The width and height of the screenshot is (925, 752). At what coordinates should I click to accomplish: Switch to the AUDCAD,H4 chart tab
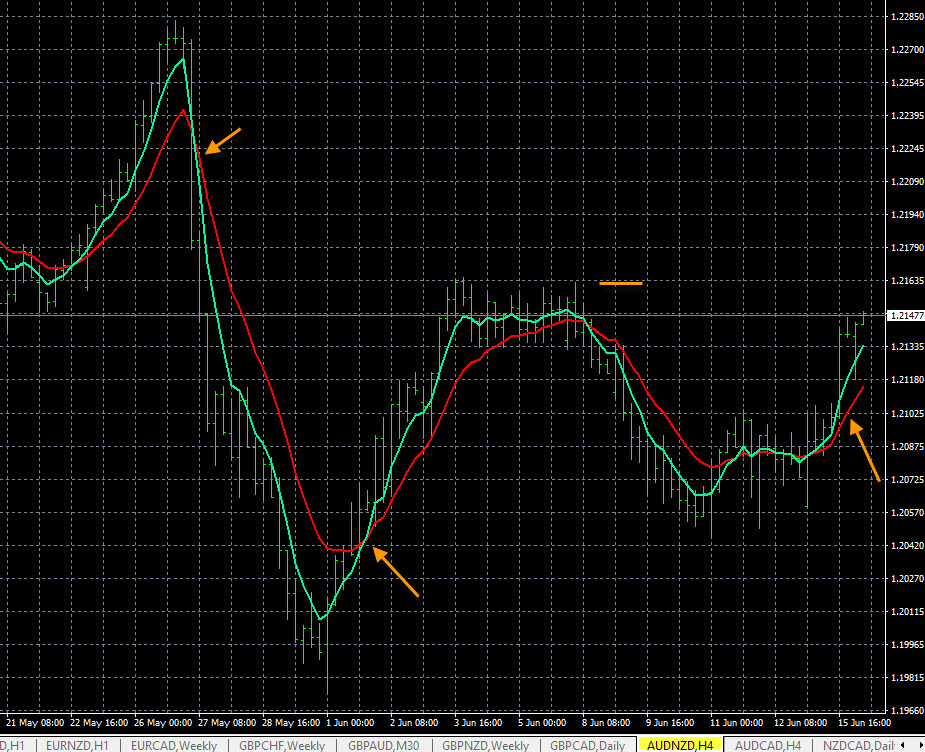pos(767,745)
